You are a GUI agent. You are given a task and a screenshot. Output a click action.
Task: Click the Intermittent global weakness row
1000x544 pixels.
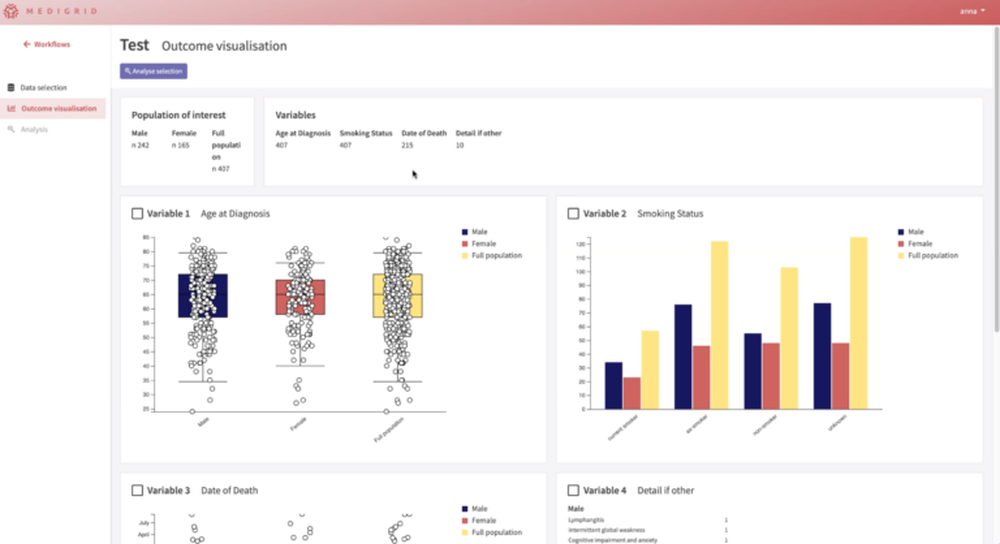click(x=647, y=530)
